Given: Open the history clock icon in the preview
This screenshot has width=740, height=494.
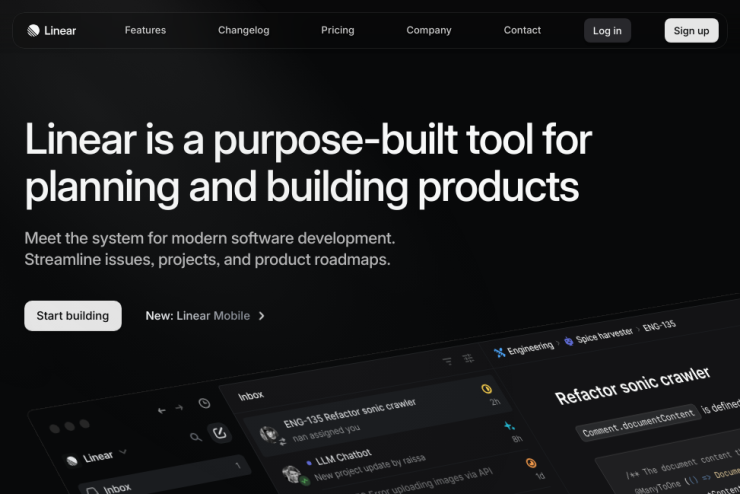Looking at the screenshot, I should point(204,403).
